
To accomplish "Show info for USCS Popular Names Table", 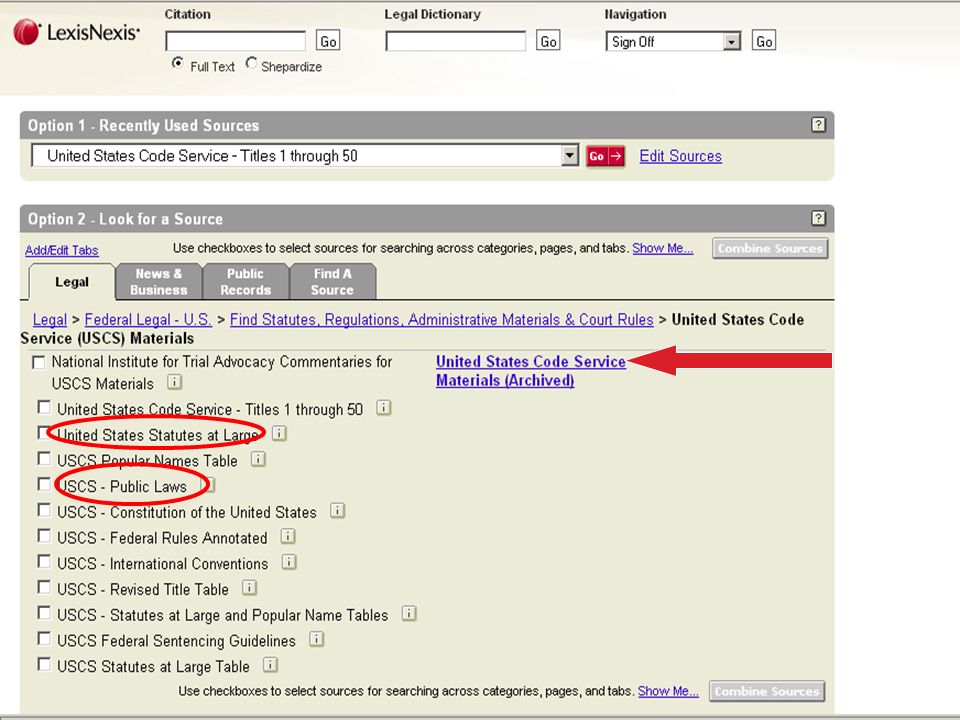I will point(258,459).
